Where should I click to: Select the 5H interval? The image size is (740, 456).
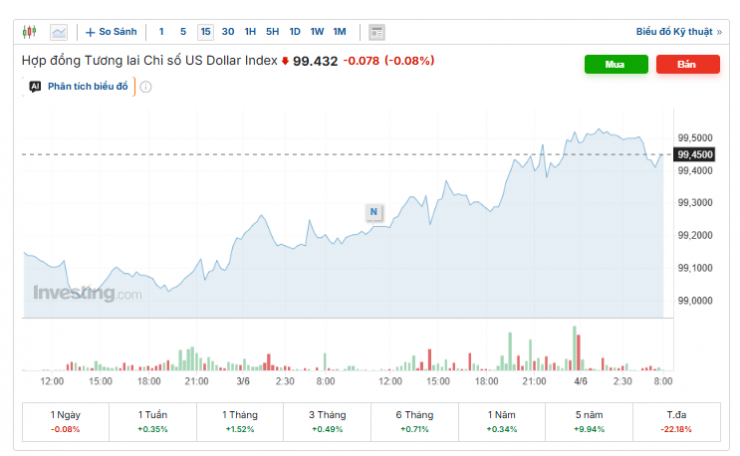[272, 32]
